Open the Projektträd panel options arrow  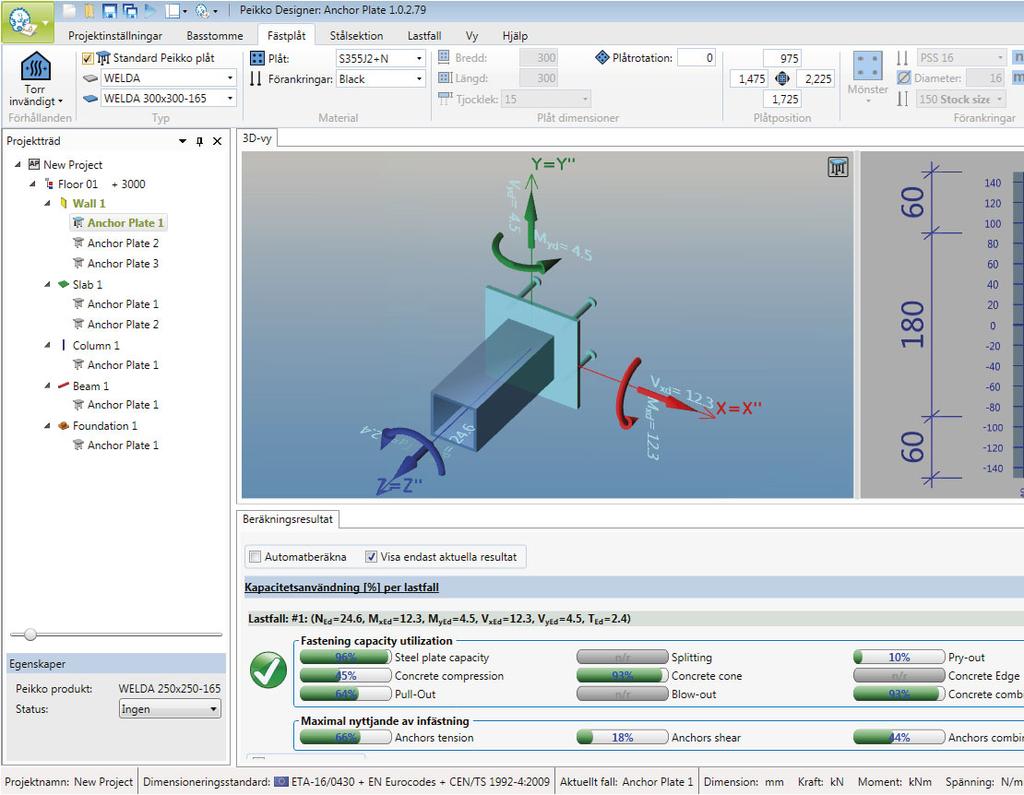click(183, 141)
